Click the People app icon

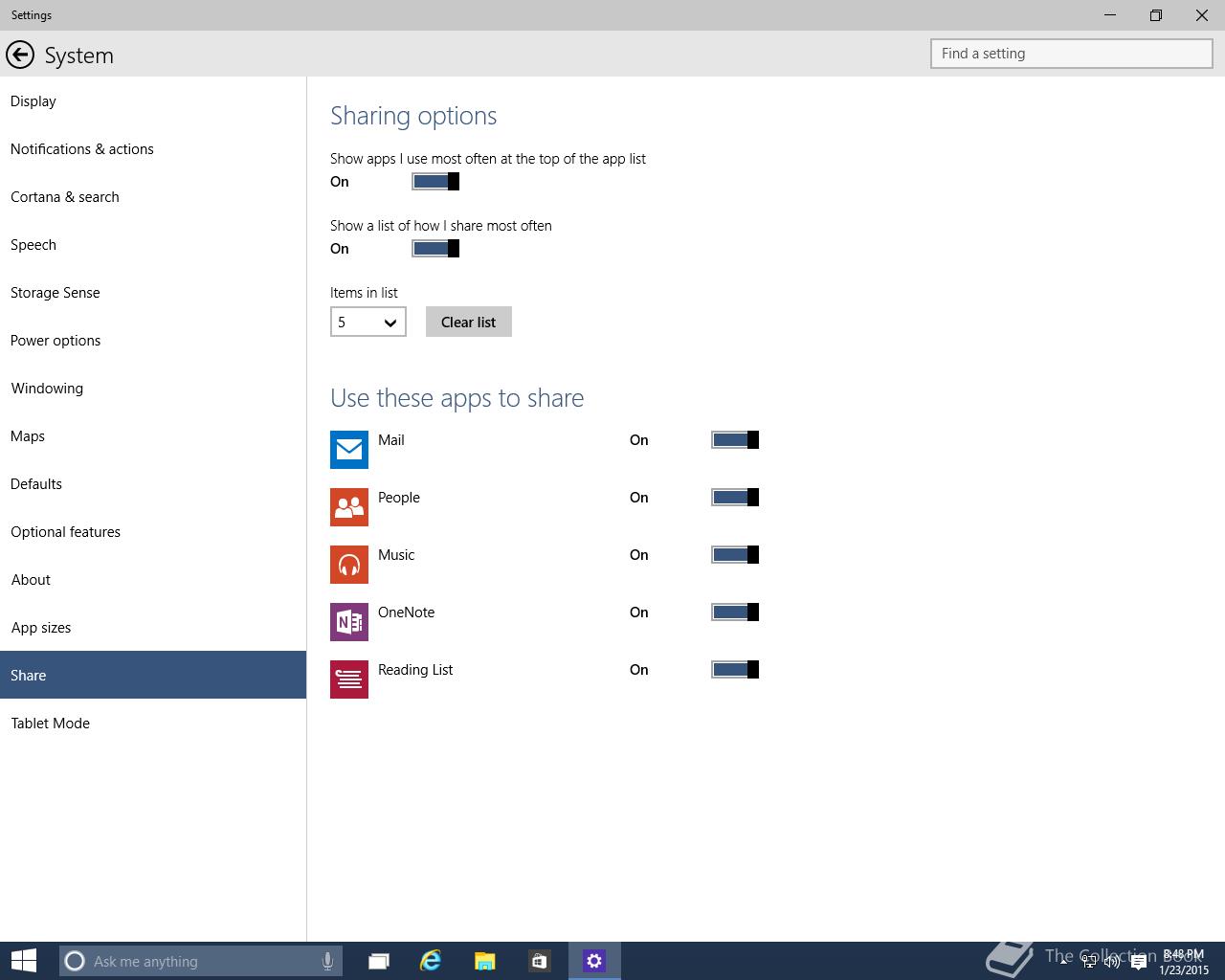(349, 507)
